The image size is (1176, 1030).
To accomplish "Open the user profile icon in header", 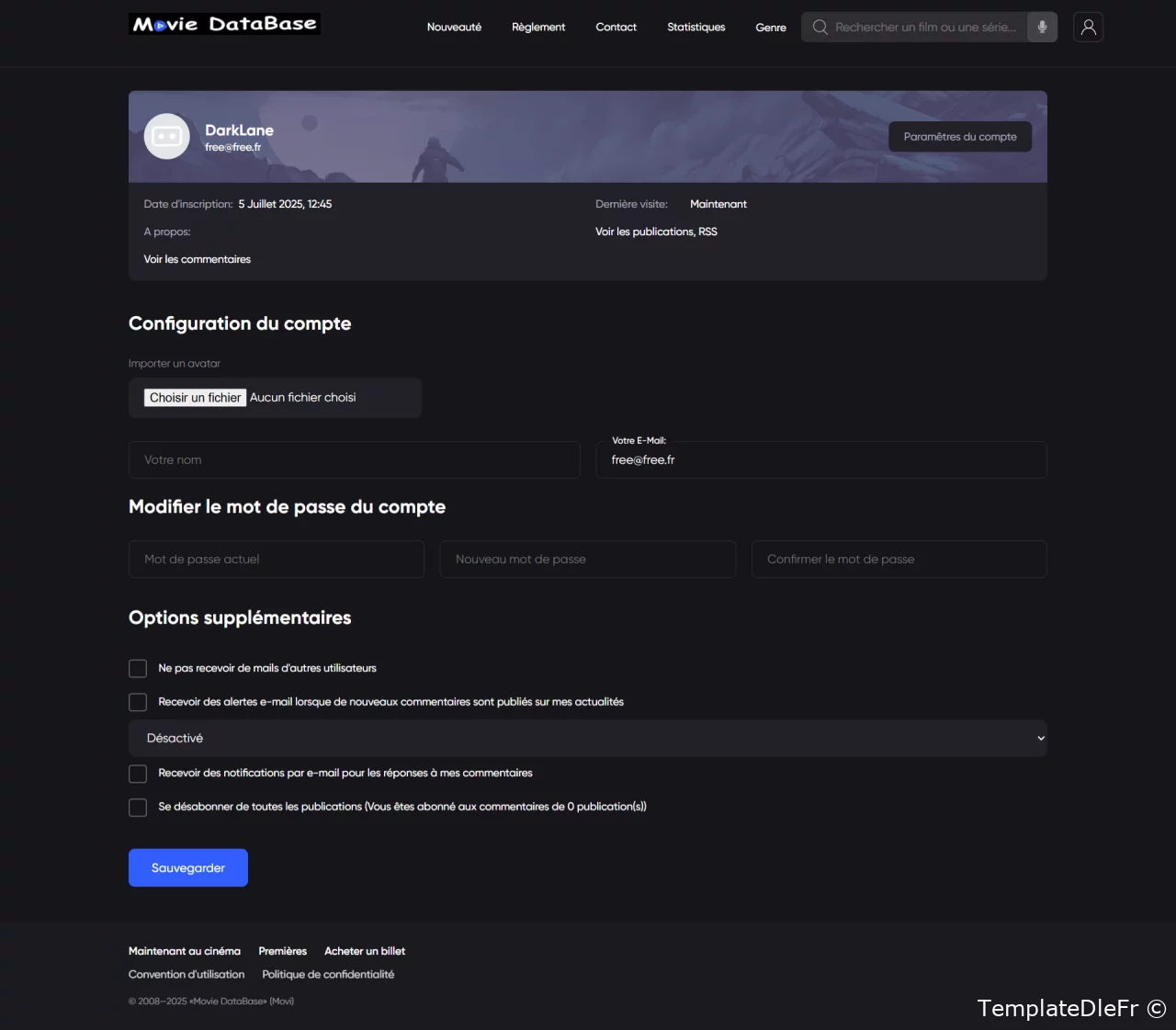I will (x=1088, y=27).
